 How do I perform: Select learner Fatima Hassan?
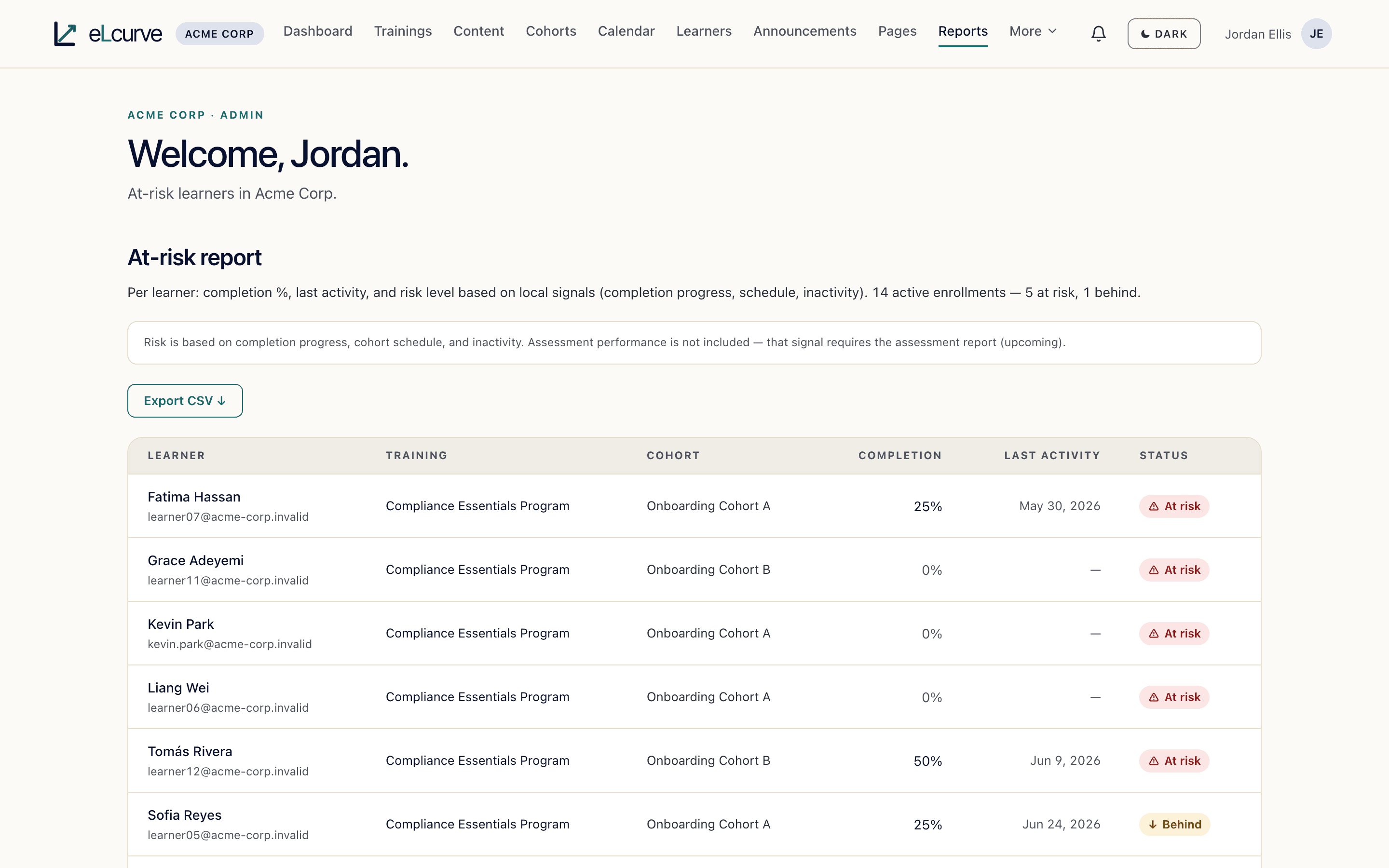(x=194, y=497)
